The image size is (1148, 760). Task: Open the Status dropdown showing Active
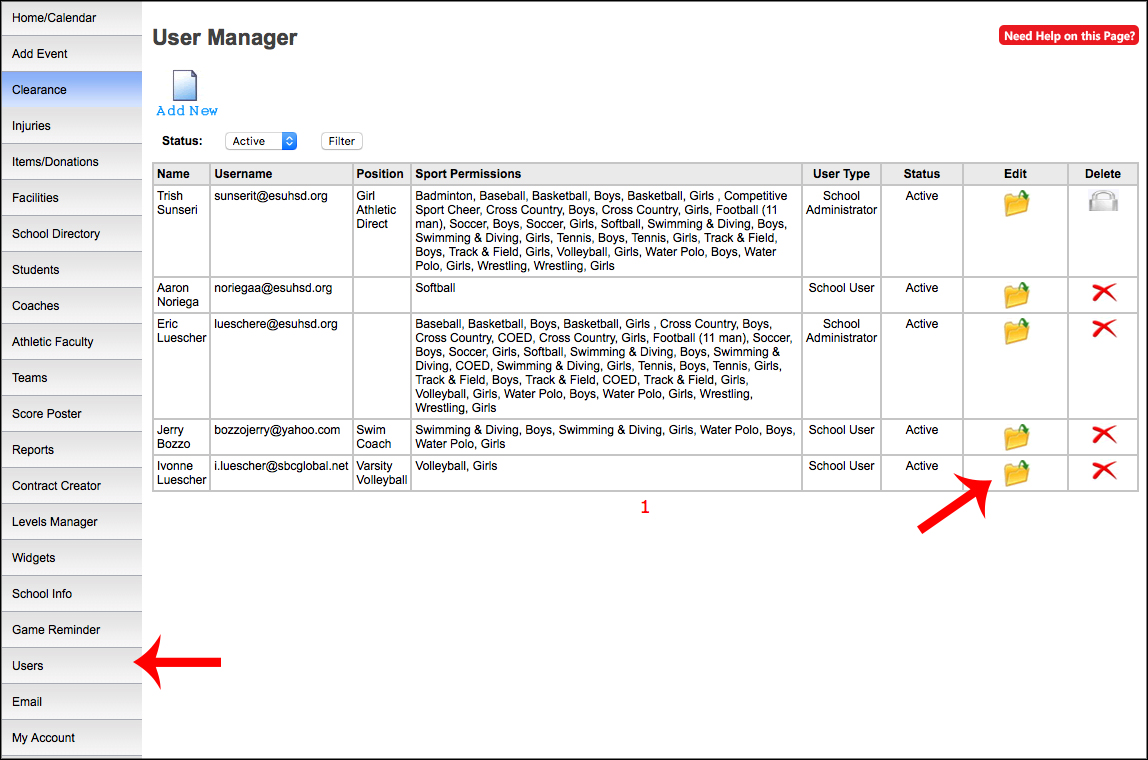261,141
